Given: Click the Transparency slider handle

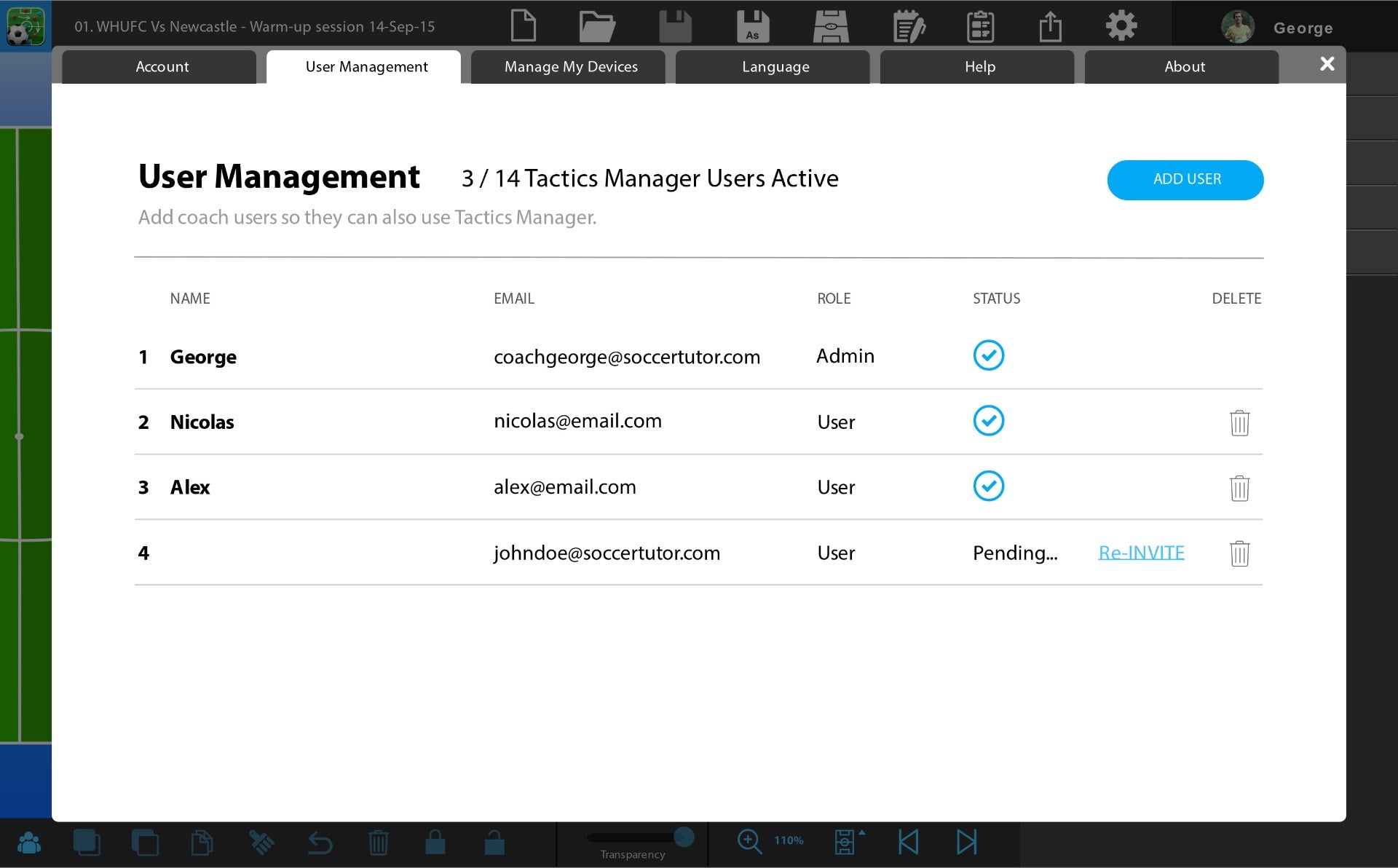Looking at the screenshot, I should tap(683, 837).
